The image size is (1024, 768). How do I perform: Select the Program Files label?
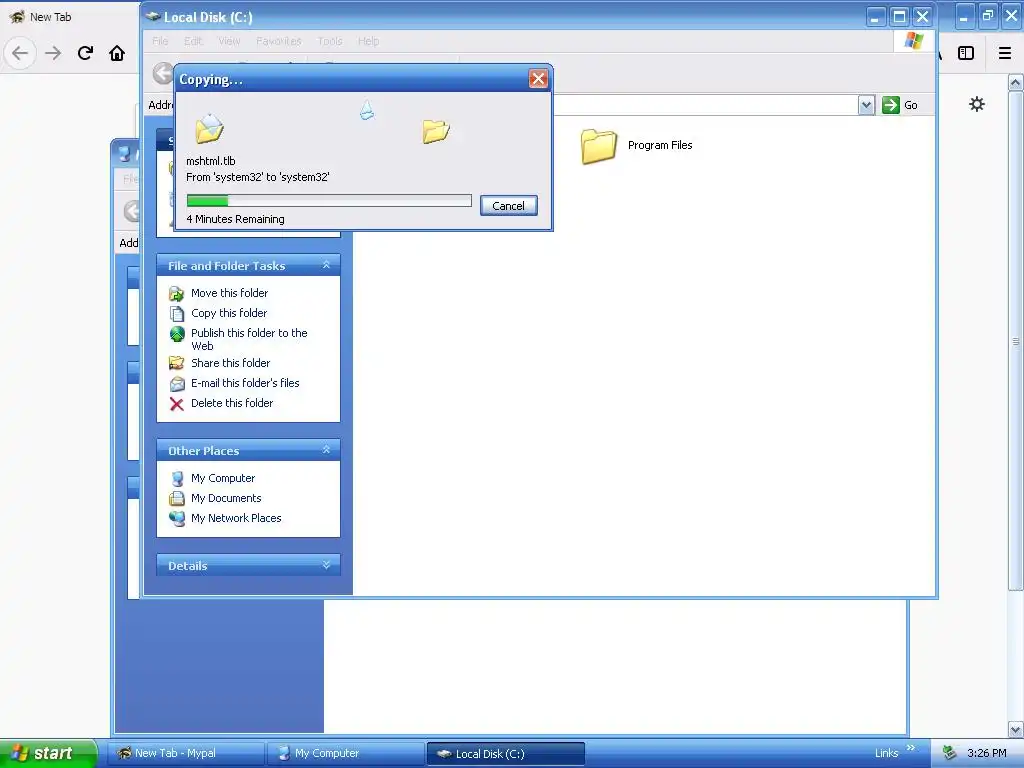(x=660, y=145)
